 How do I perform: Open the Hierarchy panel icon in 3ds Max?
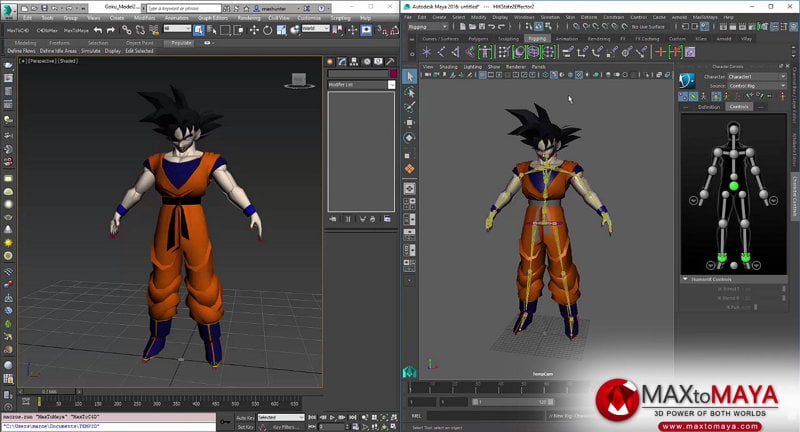354,62
